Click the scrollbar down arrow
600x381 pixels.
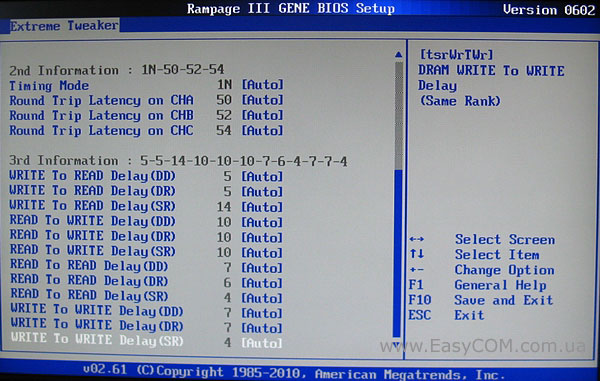point(397,345)
